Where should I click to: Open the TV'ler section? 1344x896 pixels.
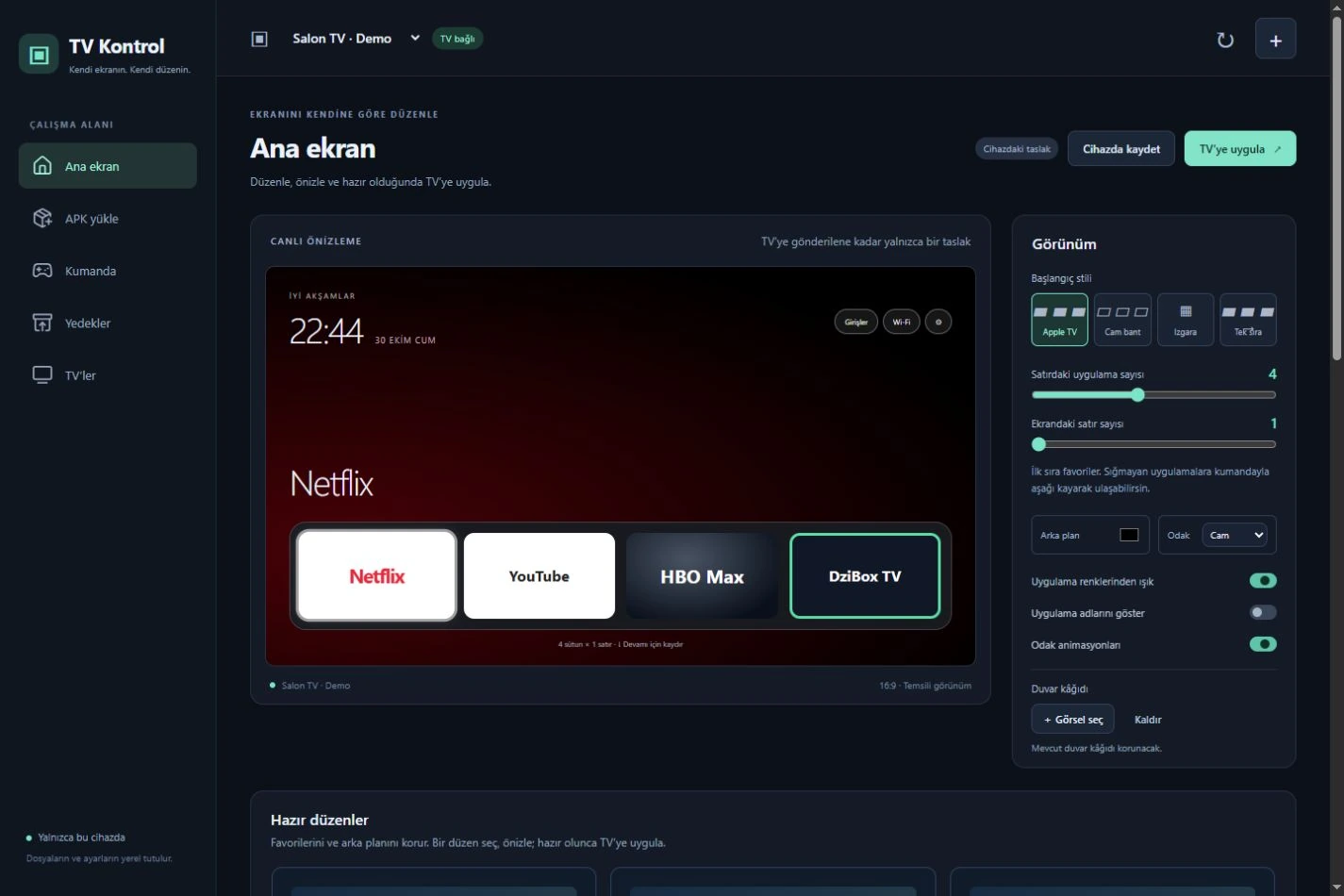click(x=108, y=374)
